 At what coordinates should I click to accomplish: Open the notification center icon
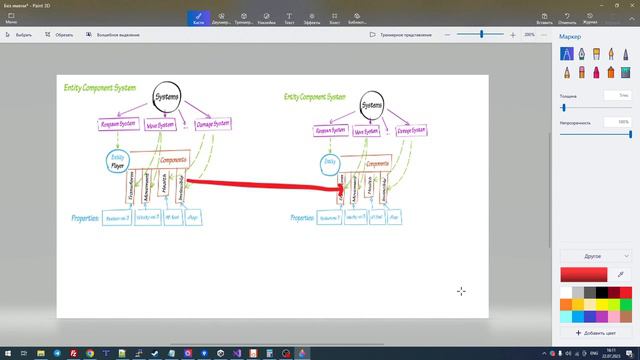tap(629, 353)
